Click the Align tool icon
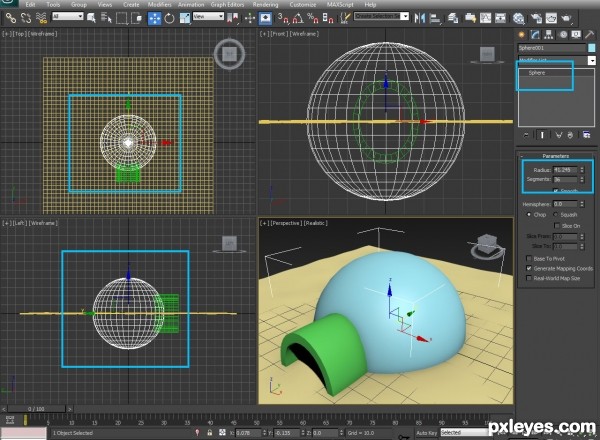 (x=435, y=18)
